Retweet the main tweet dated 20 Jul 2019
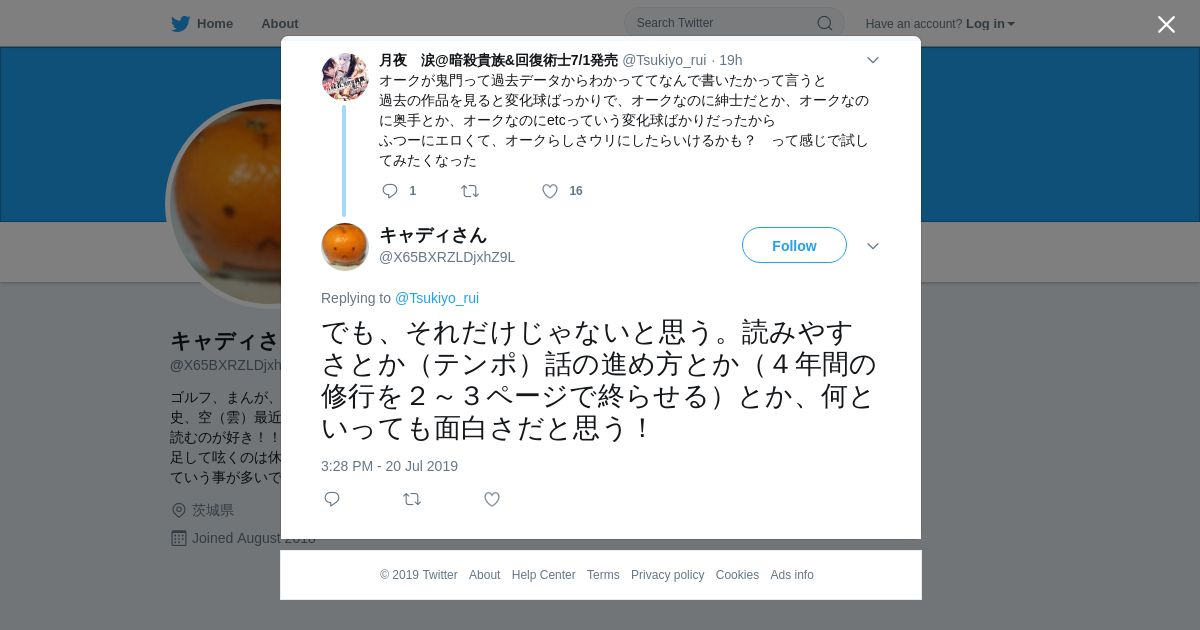1200x630 pixels. pos(412,499)
